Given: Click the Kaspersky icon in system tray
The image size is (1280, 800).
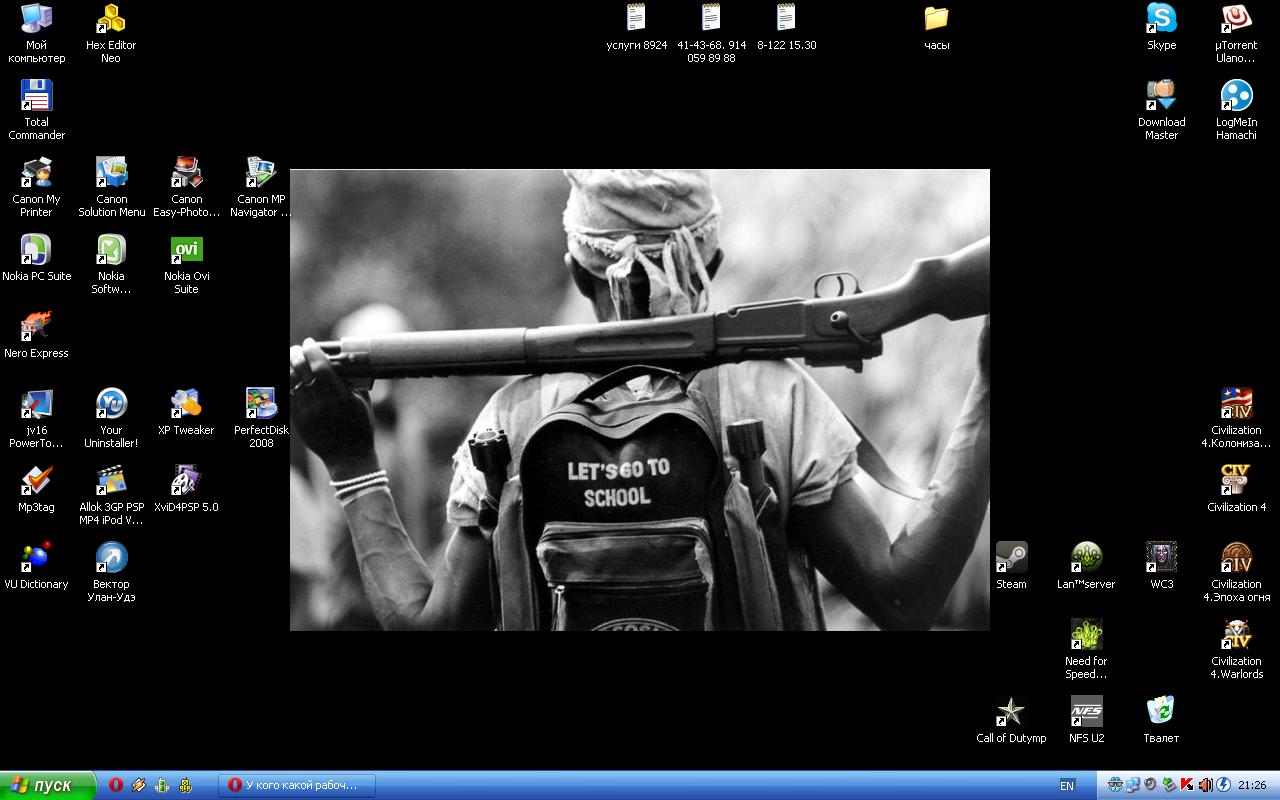Looking at the screenshot, I should (1187, 785).
